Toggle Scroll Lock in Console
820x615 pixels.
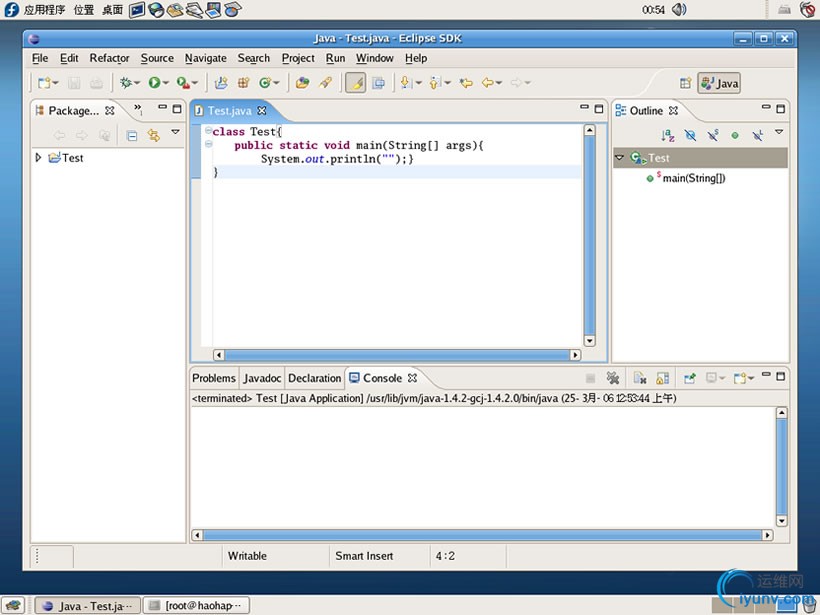pyautogui.click(x=663, y=378)
